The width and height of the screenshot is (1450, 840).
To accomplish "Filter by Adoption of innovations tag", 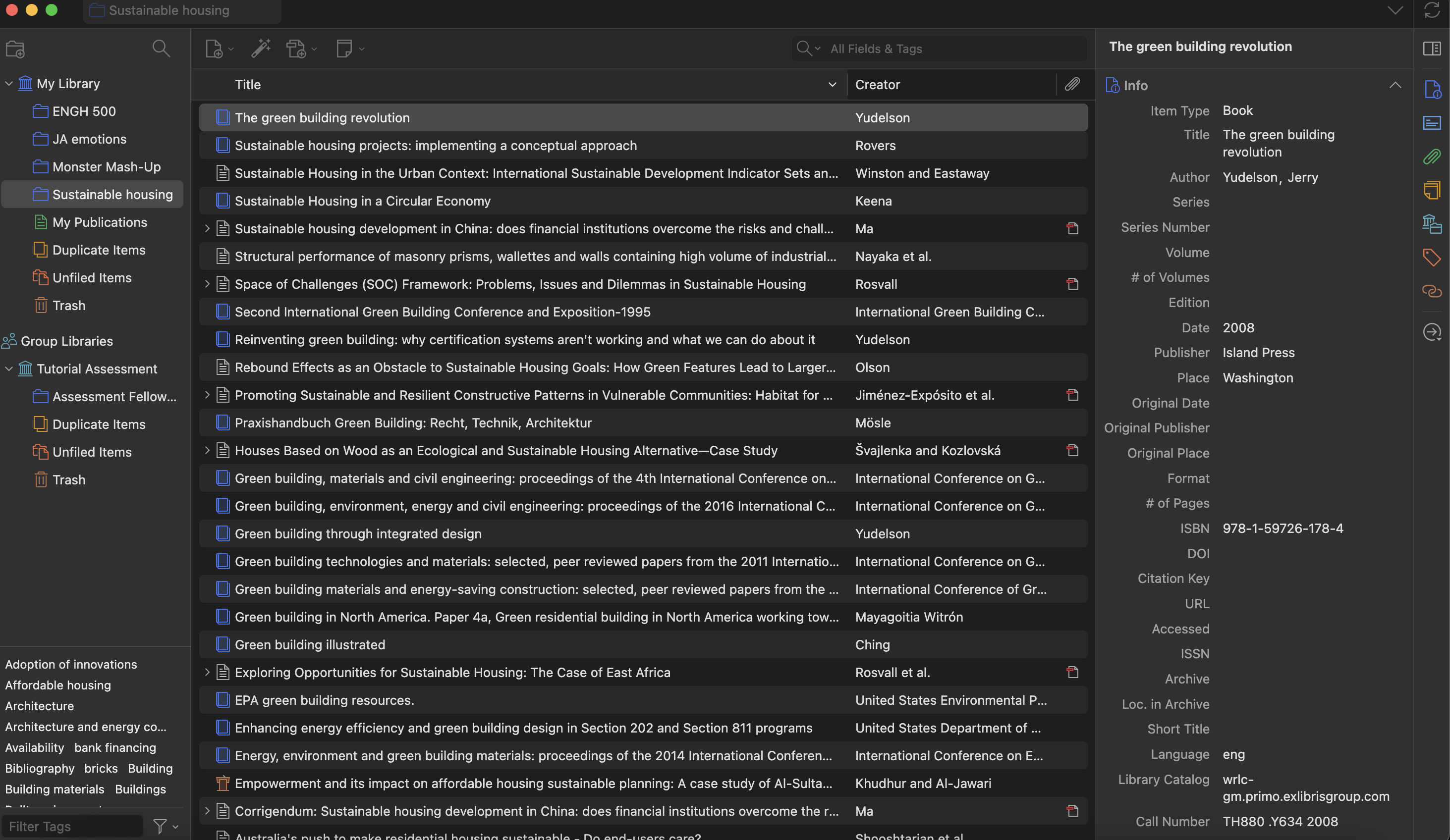I will (x=71, y=664).
